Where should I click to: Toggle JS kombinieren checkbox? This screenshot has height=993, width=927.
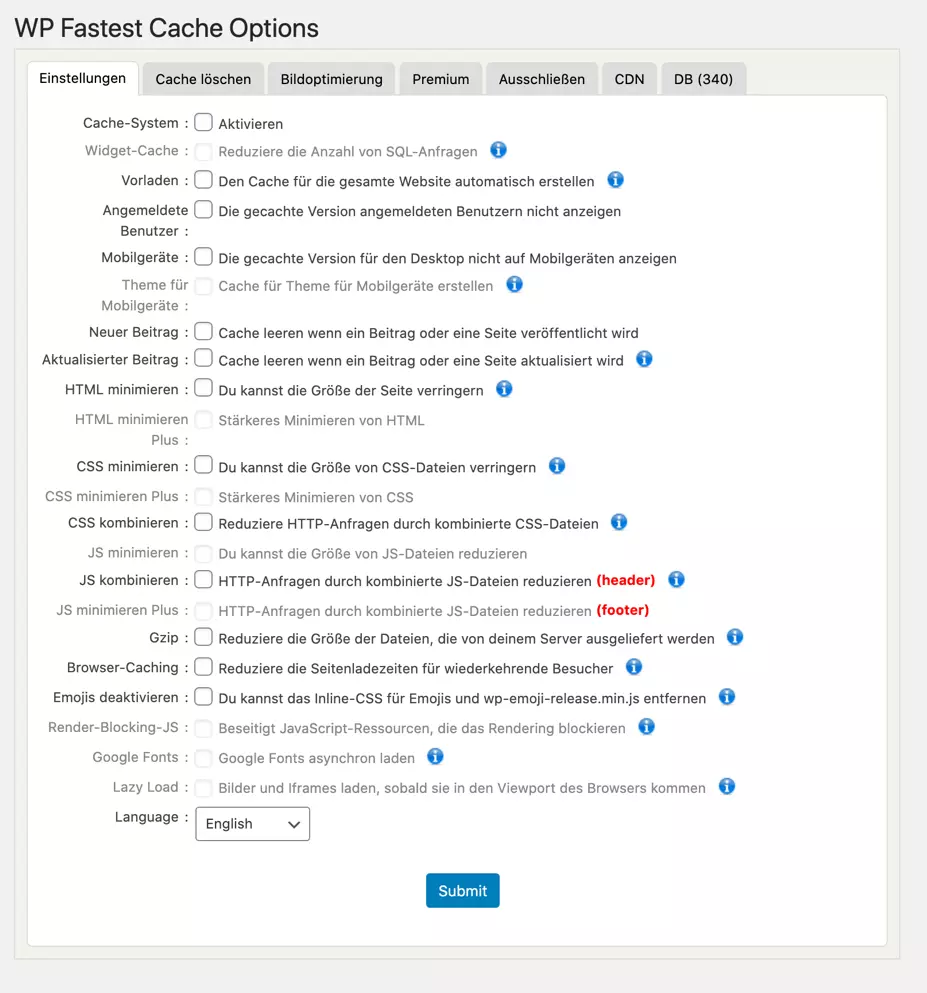203,579
